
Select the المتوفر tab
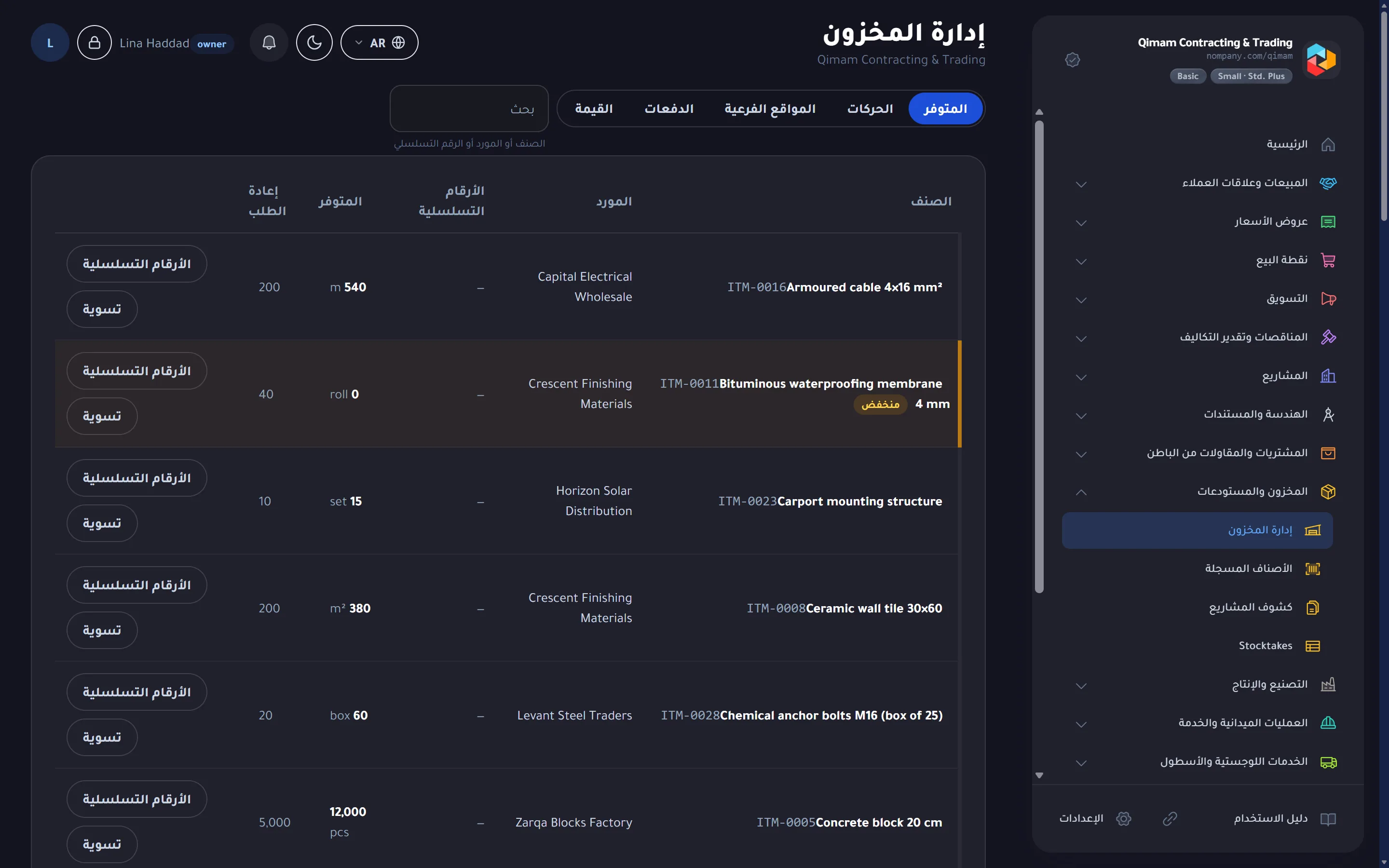(x=945, y=108)
